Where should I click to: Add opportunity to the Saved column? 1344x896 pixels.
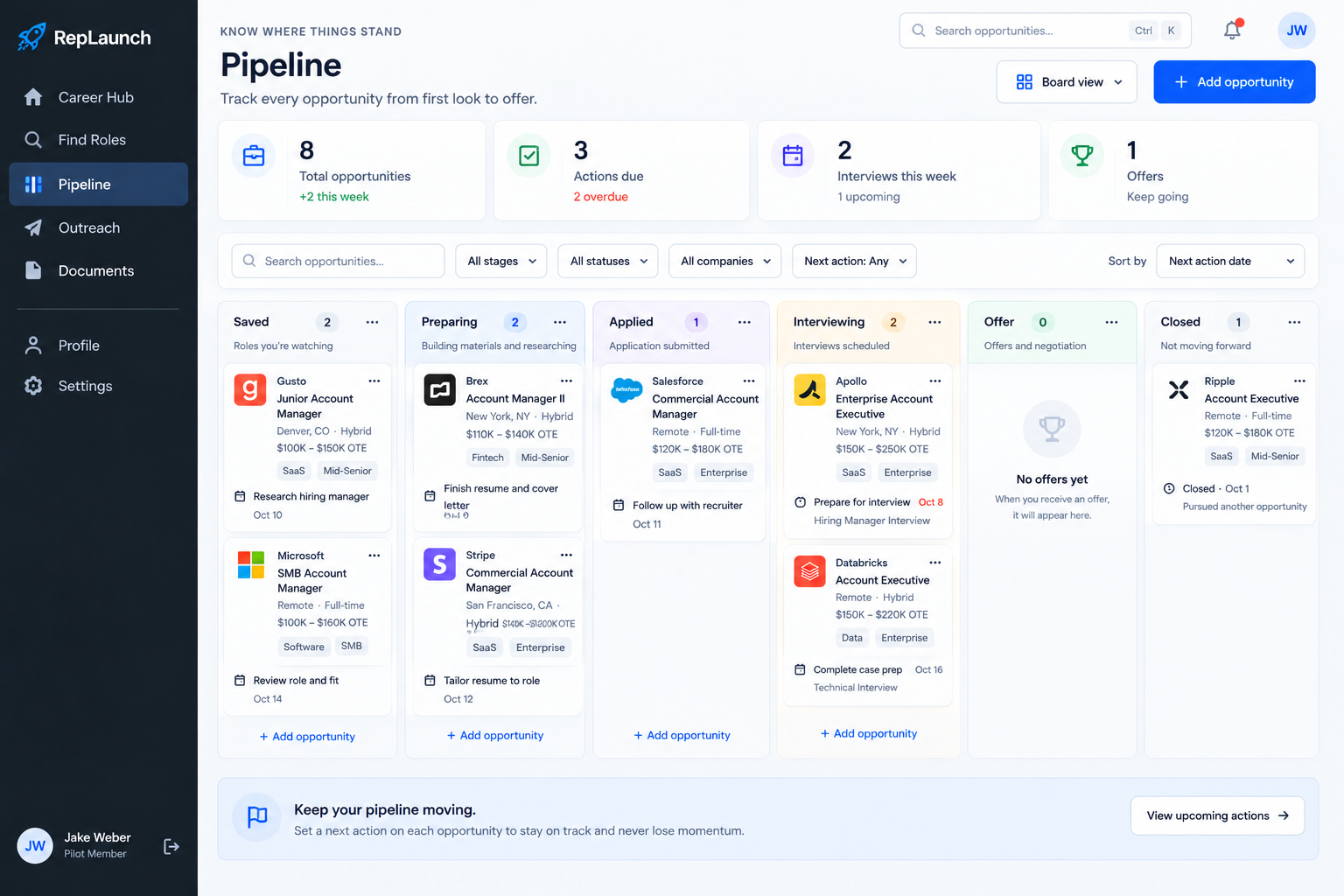click(307, 737)
